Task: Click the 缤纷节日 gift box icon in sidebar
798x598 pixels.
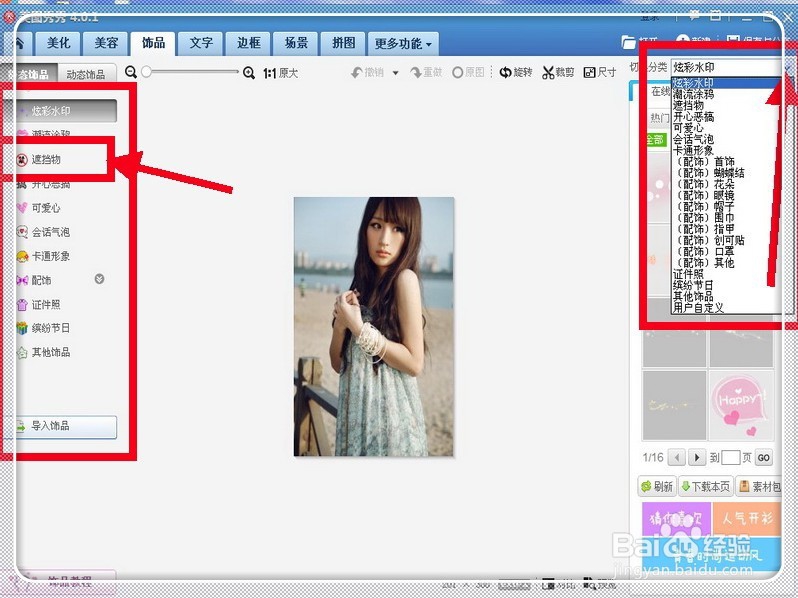Action: coord(22,328)
